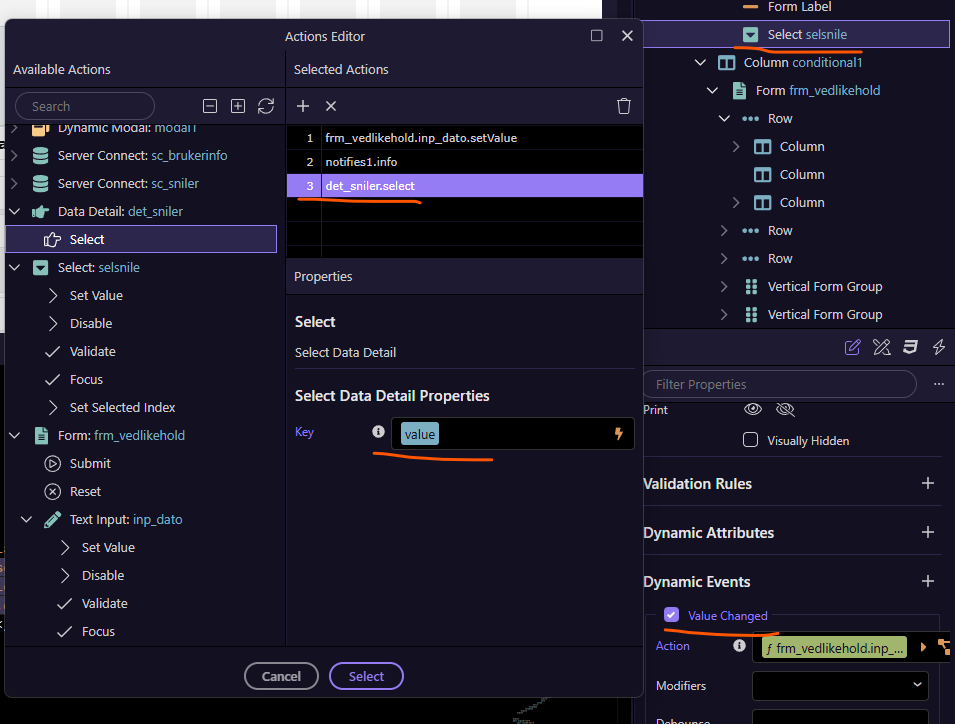Expand all available actions icon
The image size is (955, 724).
238,106
